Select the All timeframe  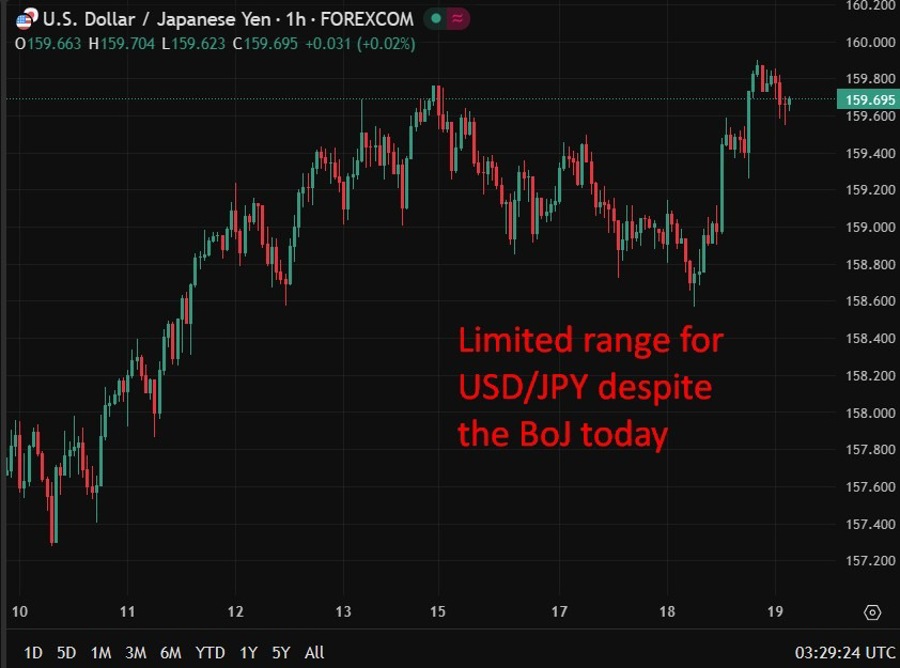click(x=313, y=652)
